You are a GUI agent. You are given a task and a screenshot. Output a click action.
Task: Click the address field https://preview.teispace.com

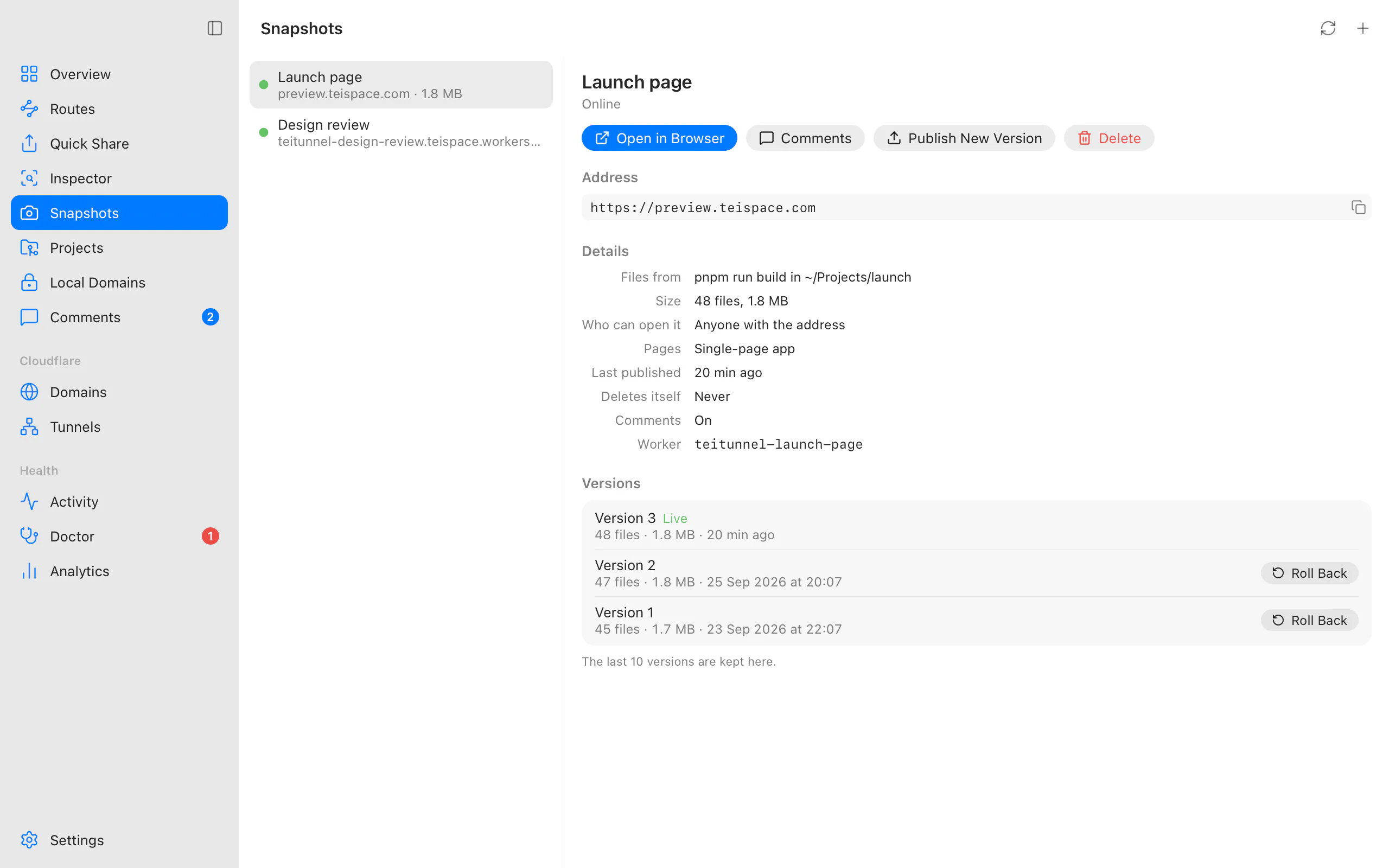(976, 207)
